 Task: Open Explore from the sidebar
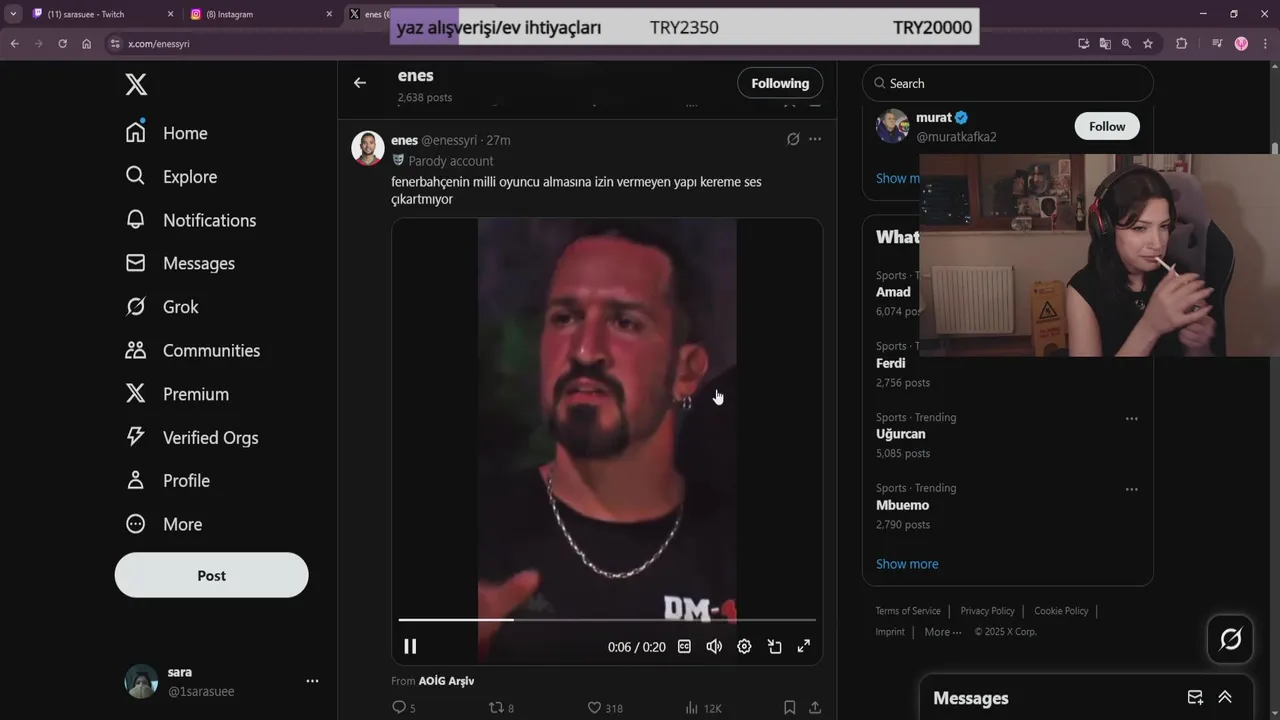171,176
